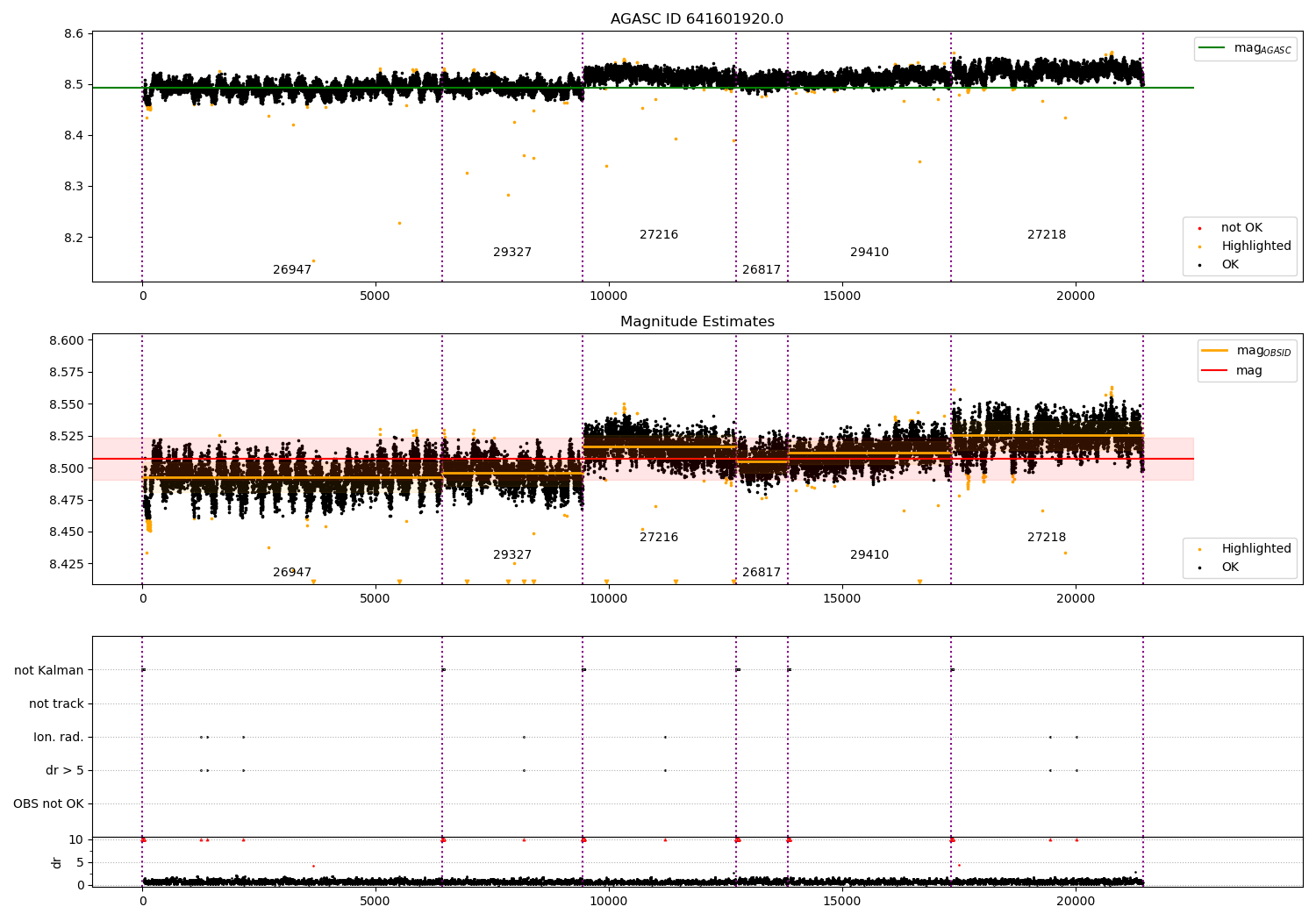Select obsid 29327 in Magnitude Estimates plot
This screenshot has height=921, width=1316.
tap(512, 555)
